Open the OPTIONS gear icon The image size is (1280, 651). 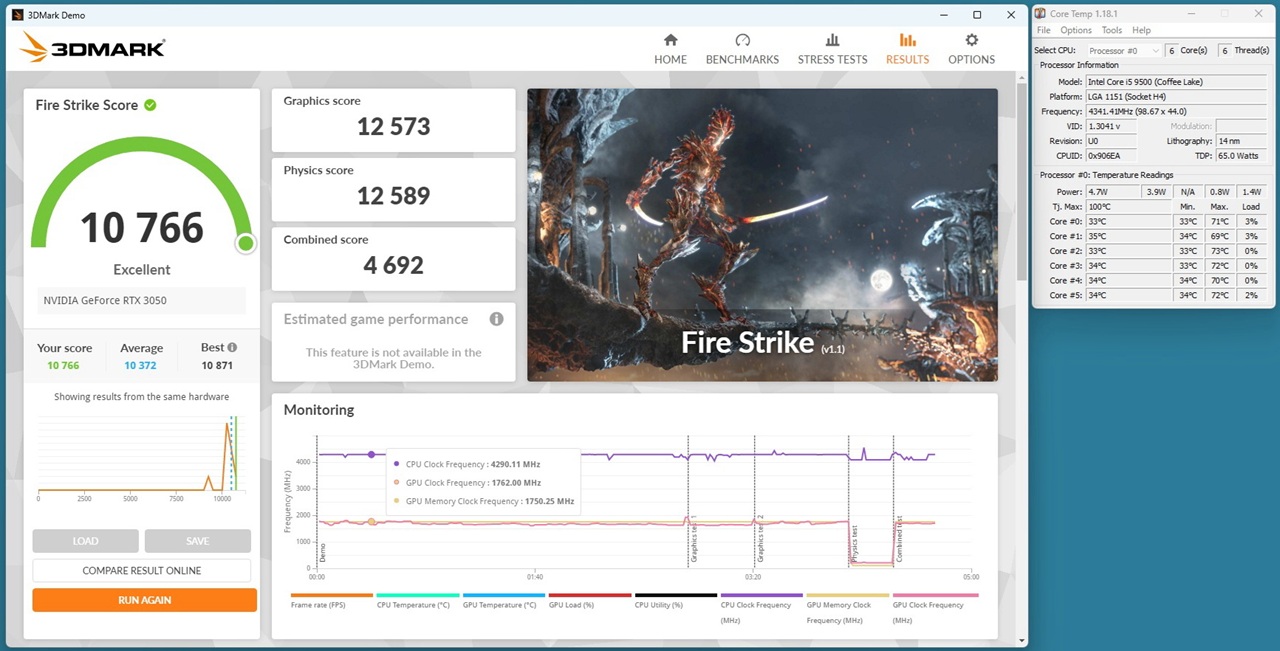971,41
